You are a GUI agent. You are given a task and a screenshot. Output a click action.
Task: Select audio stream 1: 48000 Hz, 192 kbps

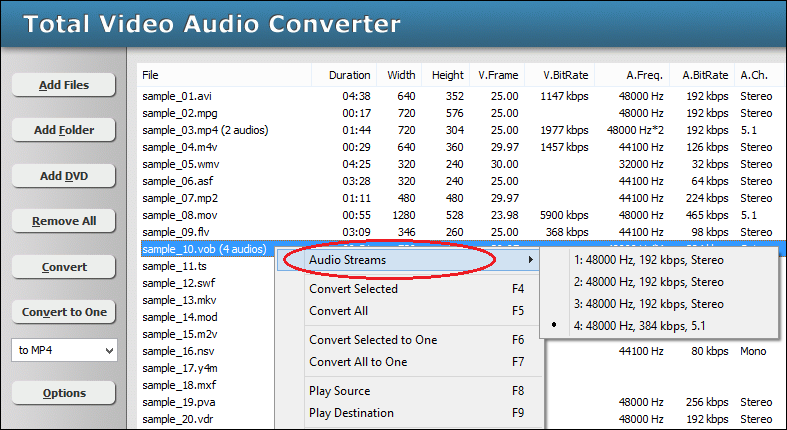pyautogui.click(x=649, y=260)
